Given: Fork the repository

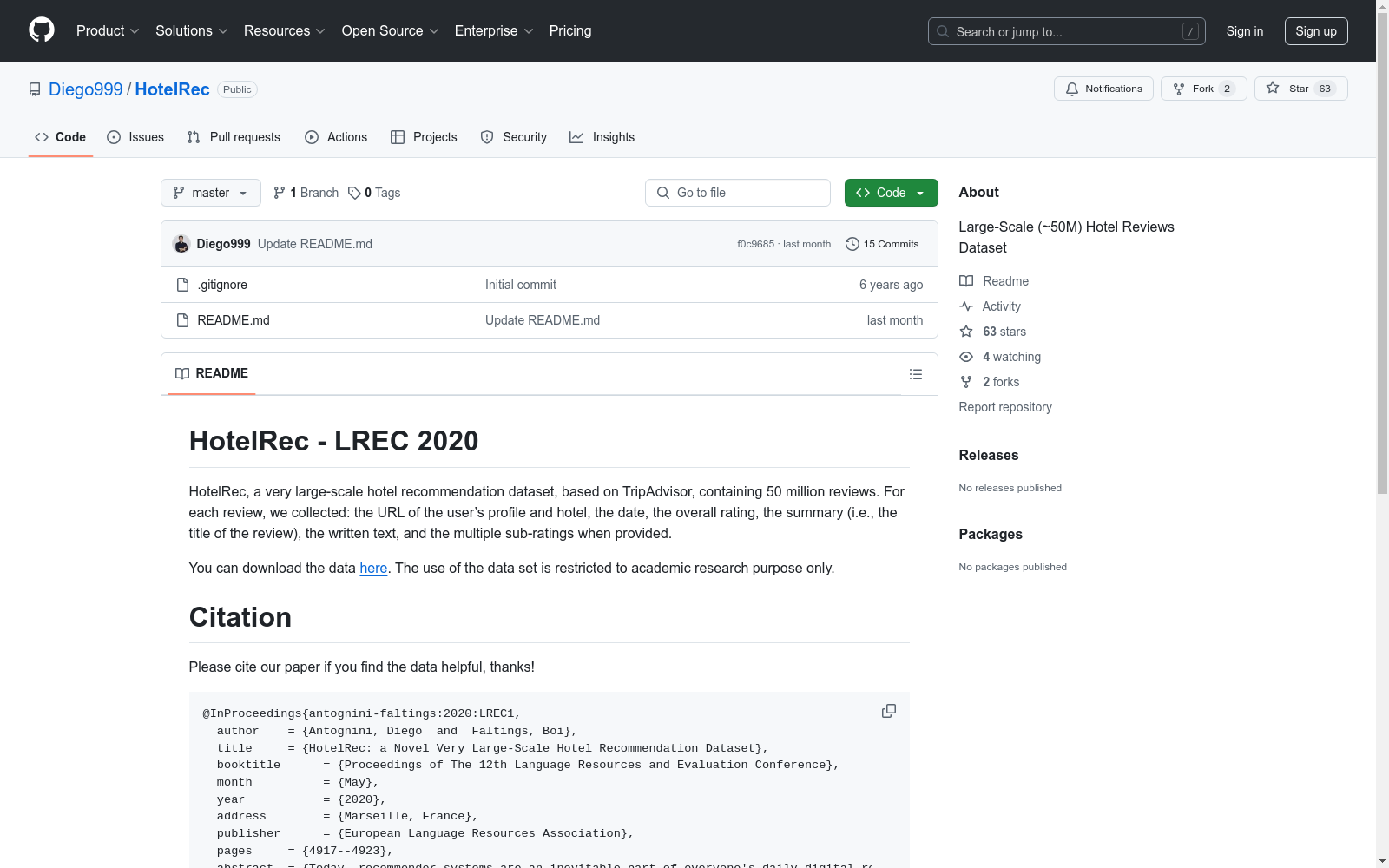Looking at the screenshot, I should (1203, 89).
